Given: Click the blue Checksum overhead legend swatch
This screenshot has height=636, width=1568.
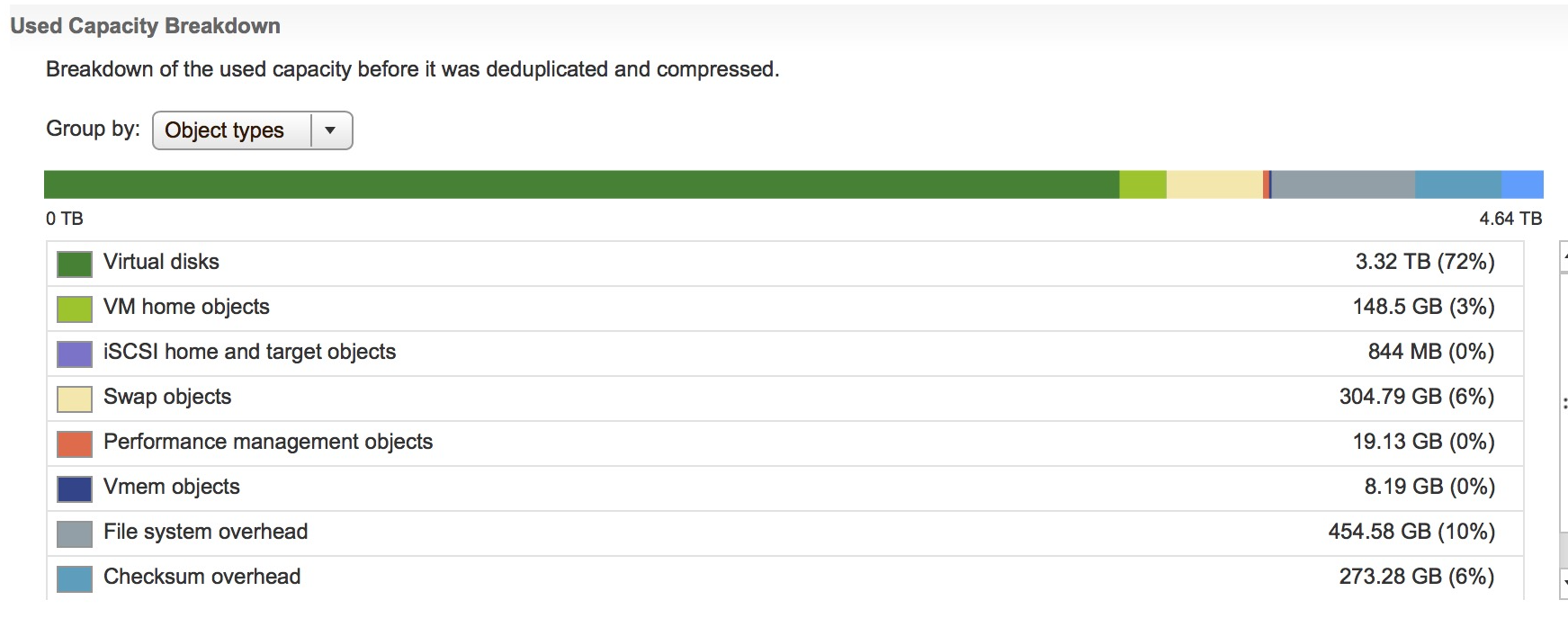Looking at the screenshot, I should (x=74, y=578).
